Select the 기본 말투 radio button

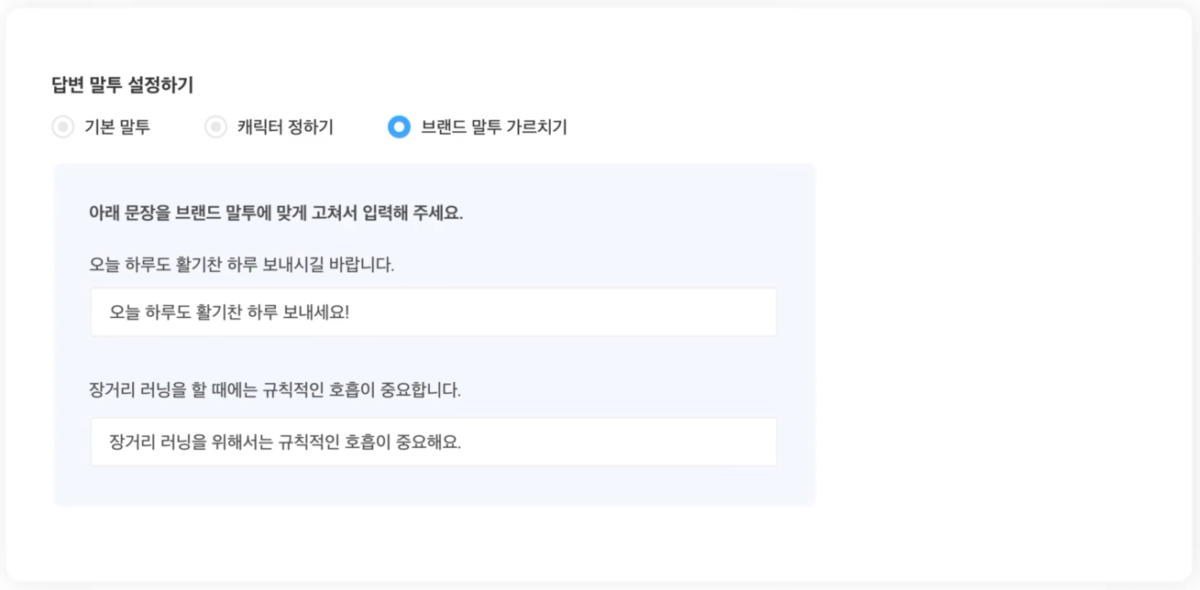pos(63,127)
